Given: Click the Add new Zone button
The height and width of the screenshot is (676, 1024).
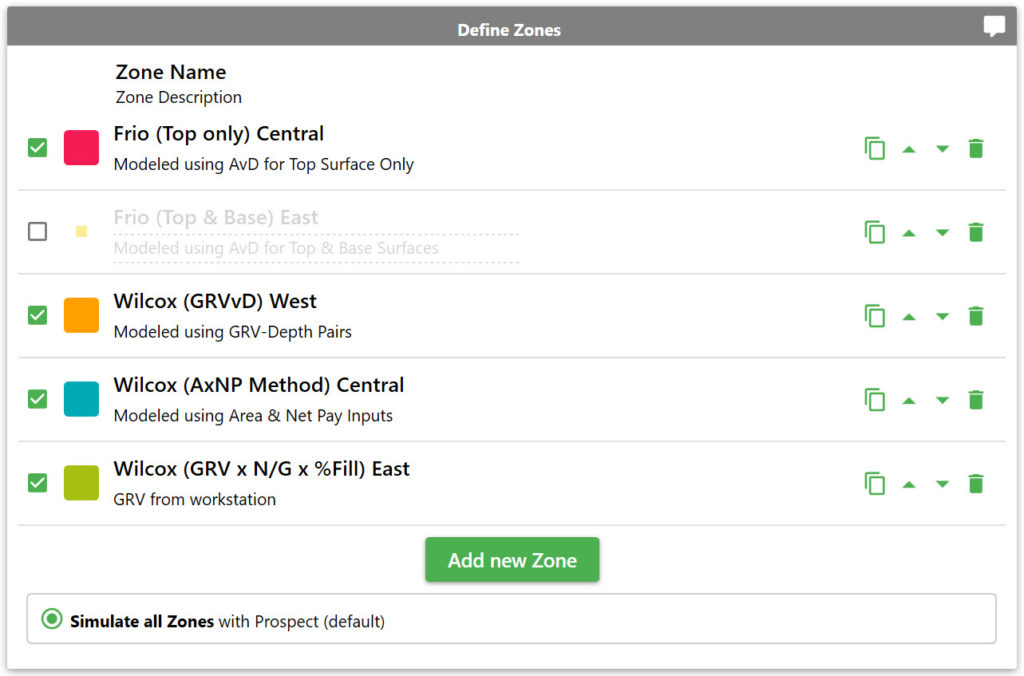Looking at the screenshot, I should pyautogui.click(x=512, y=560).
